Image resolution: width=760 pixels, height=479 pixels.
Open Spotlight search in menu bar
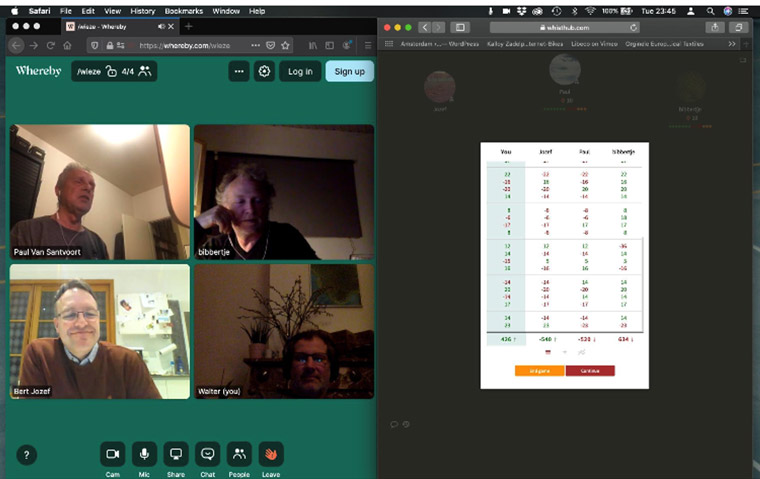(710, 11)
